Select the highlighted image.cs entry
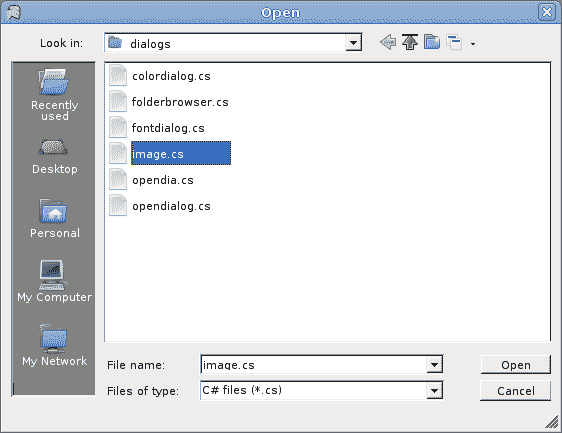 pos(181,153)
